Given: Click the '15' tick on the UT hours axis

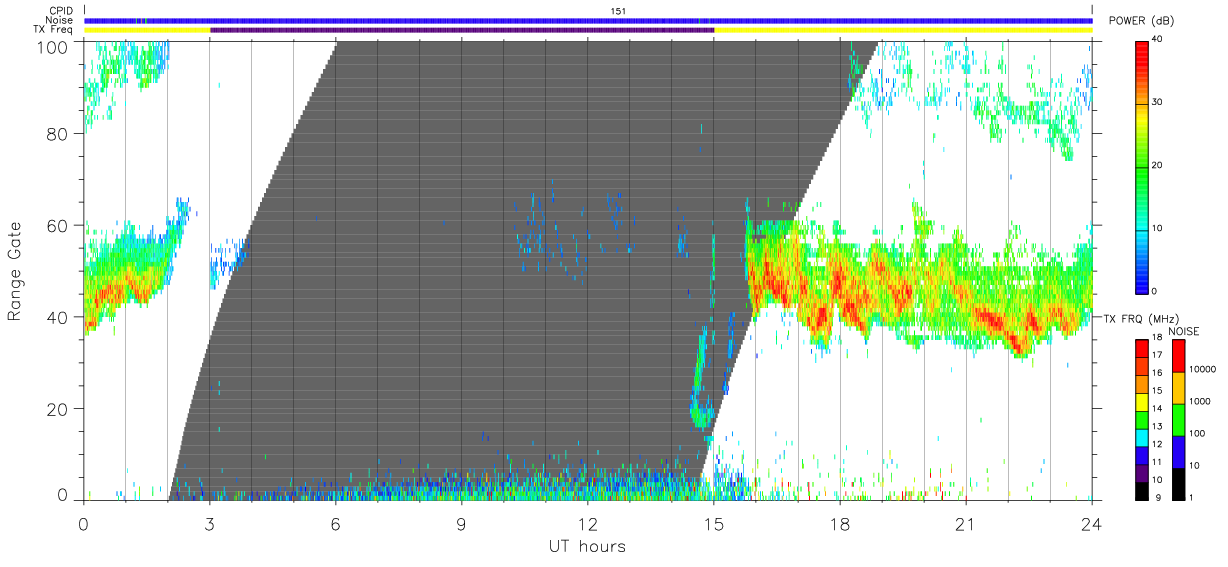Looking at the screenshot, I should (713, 522).
